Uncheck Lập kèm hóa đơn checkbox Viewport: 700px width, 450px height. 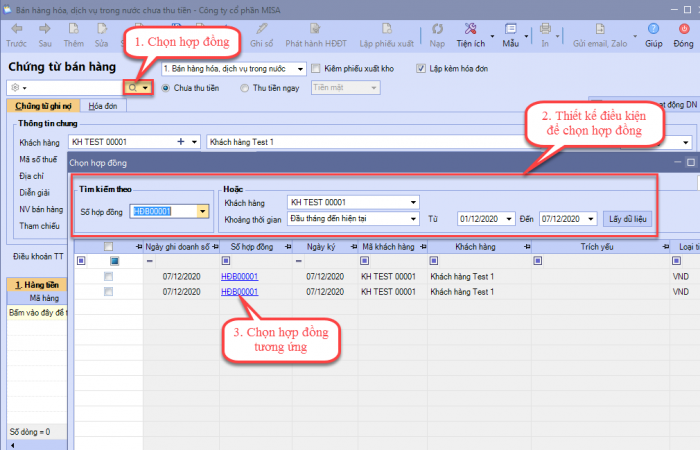click(x=421, y=69)
